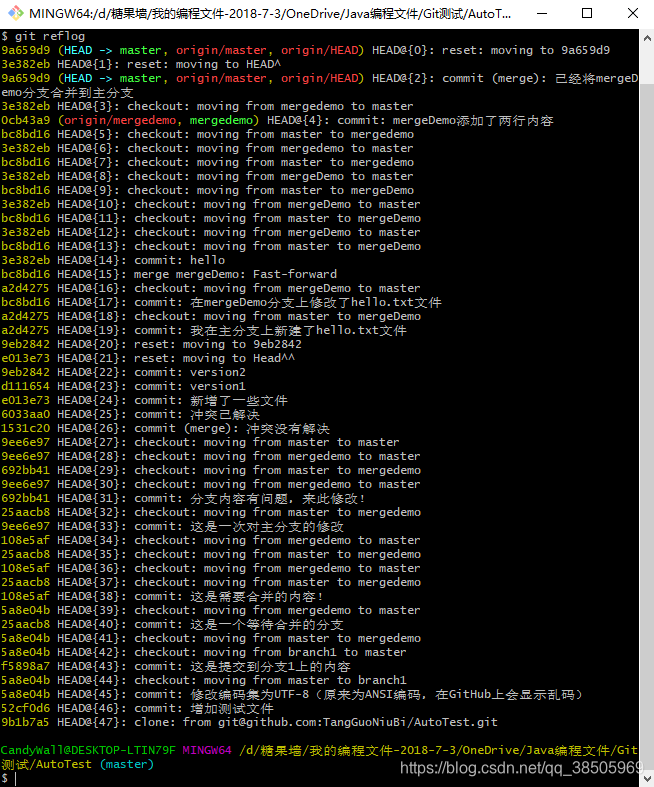
Task: Click the vertical scrollbar track
Action: 646,408
